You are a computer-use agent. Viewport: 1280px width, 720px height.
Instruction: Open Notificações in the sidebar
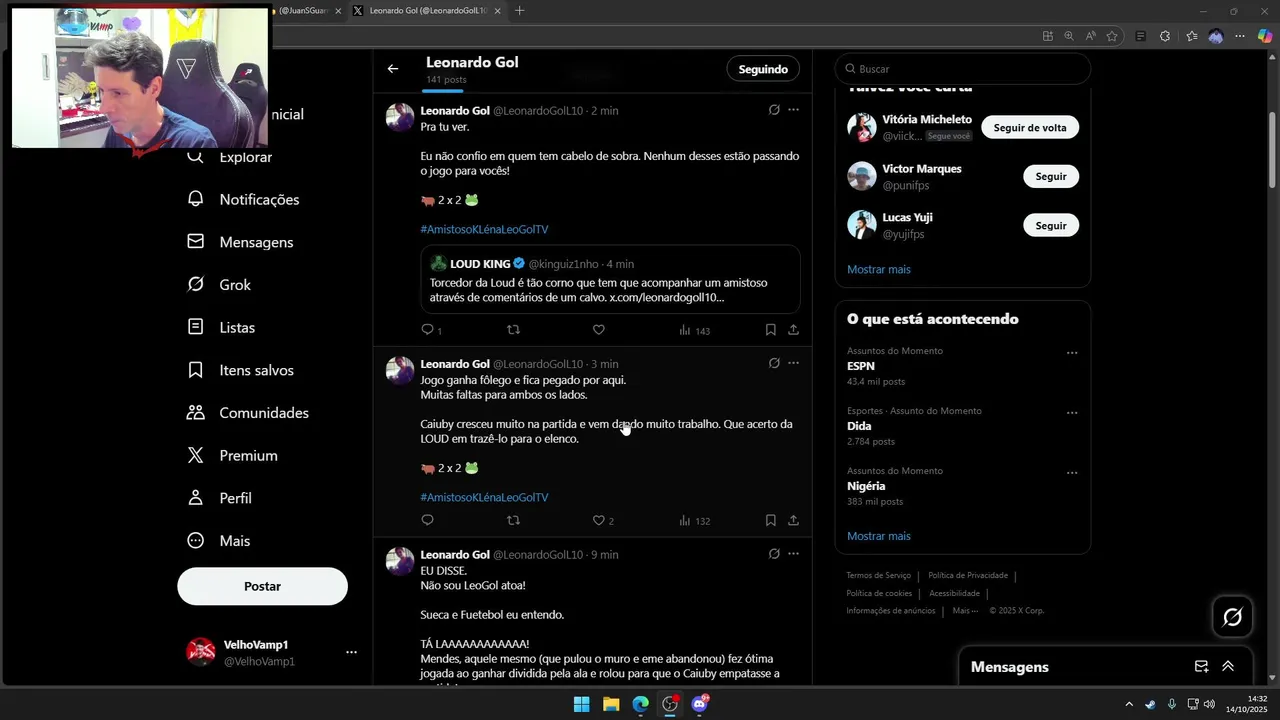[x=244, y=199]
